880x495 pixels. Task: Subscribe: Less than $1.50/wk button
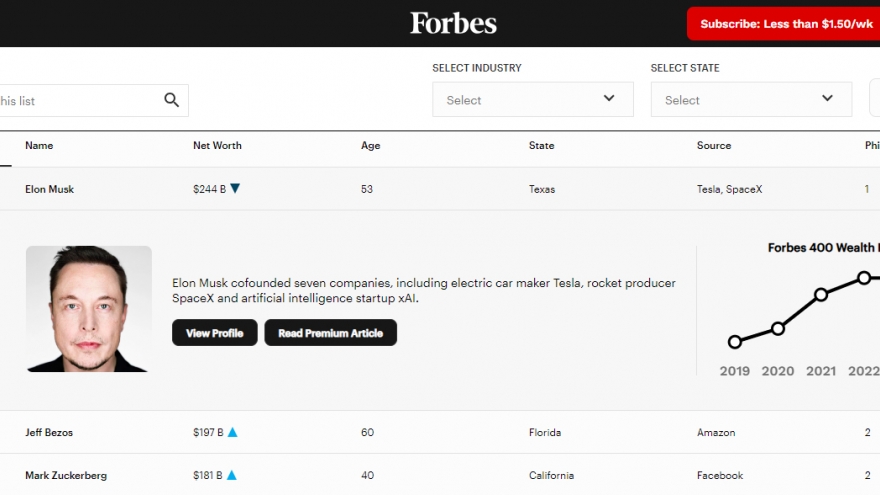[x=783, y=24]
